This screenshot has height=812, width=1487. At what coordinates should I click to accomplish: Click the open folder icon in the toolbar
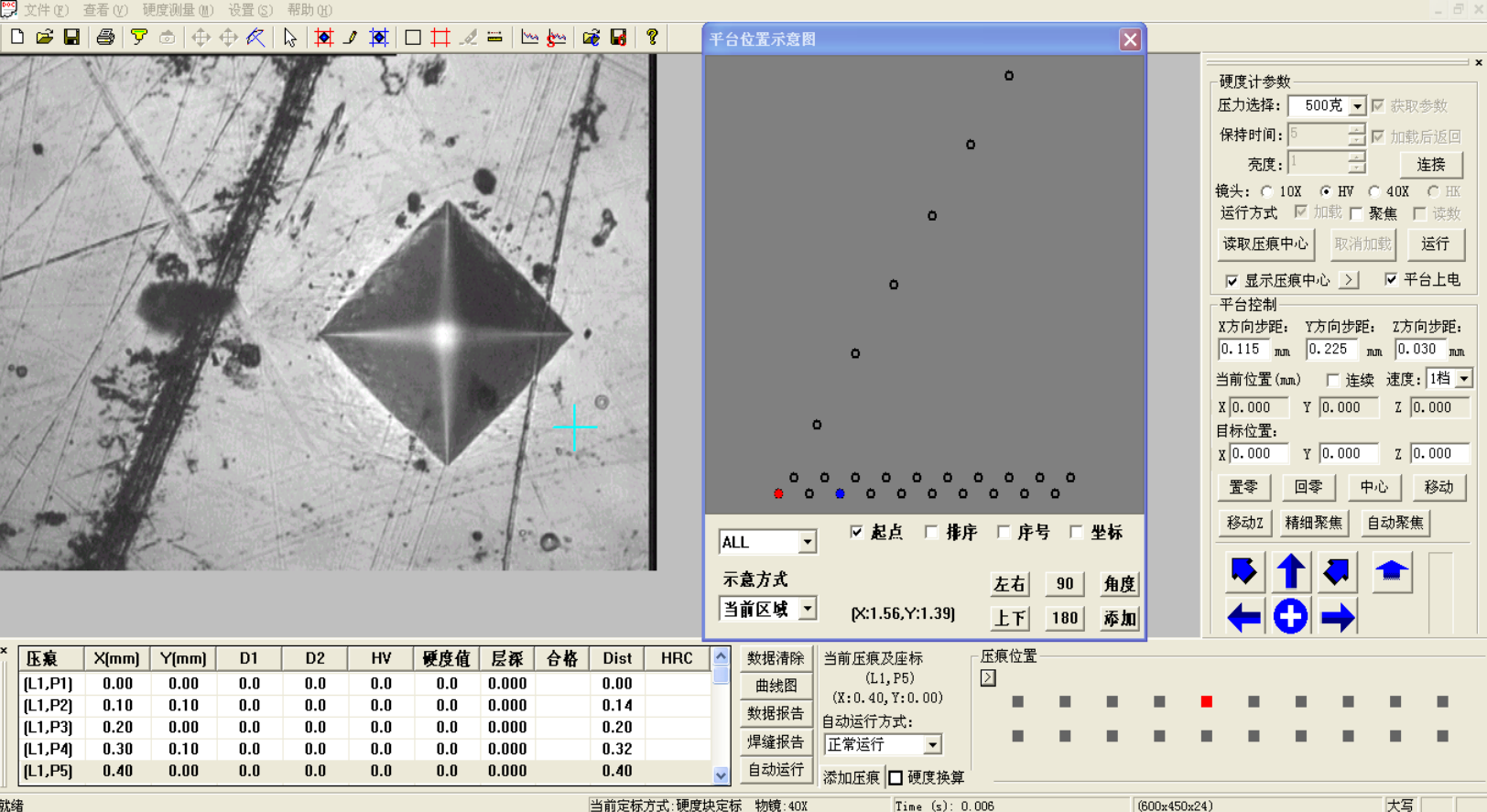coord(44,38)
